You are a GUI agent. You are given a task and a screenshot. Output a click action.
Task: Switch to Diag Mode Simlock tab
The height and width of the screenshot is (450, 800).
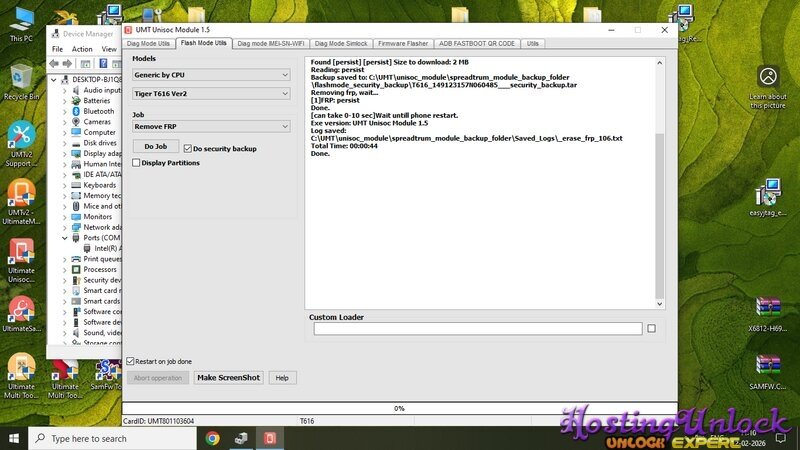coord(340,44)
